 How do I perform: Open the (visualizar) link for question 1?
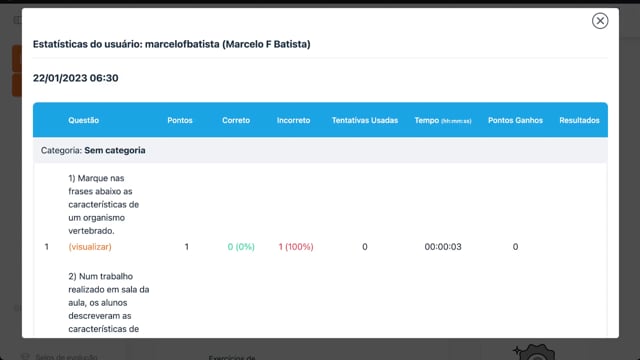click(90, 247)
